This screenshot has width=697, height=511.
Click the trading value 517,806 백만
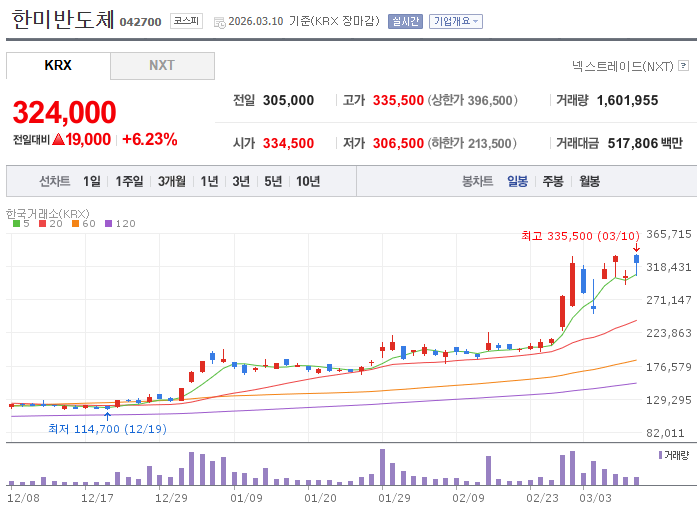pos(645,143)
